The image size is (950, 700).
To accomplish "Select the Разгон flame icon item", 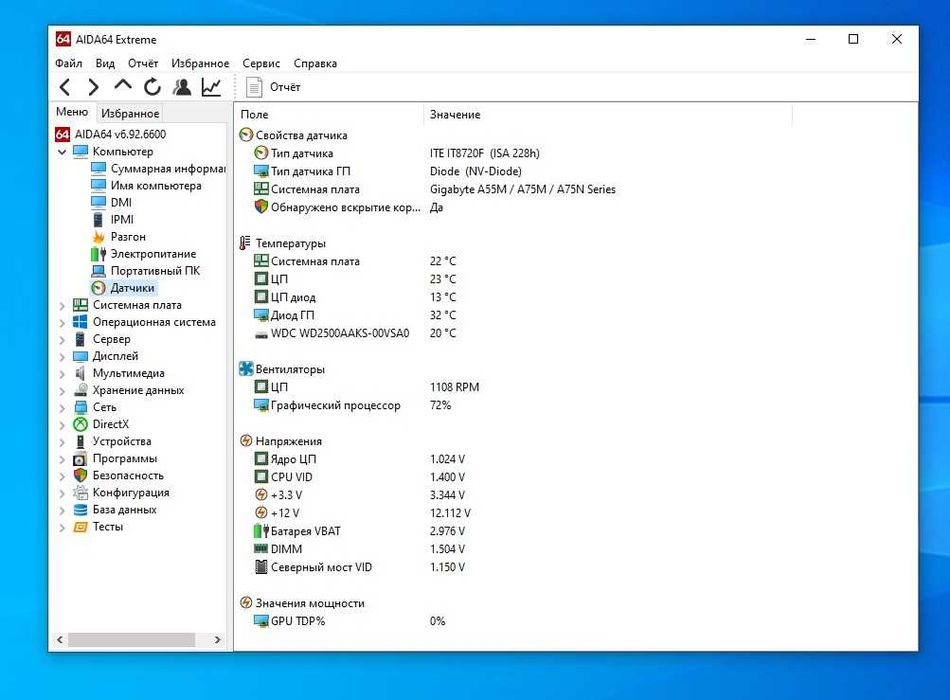I will (99, 236).
